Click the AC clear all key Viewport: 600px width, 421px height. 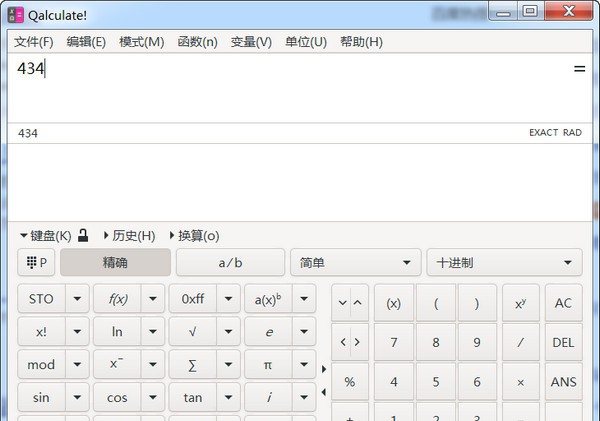click(564, 303)
